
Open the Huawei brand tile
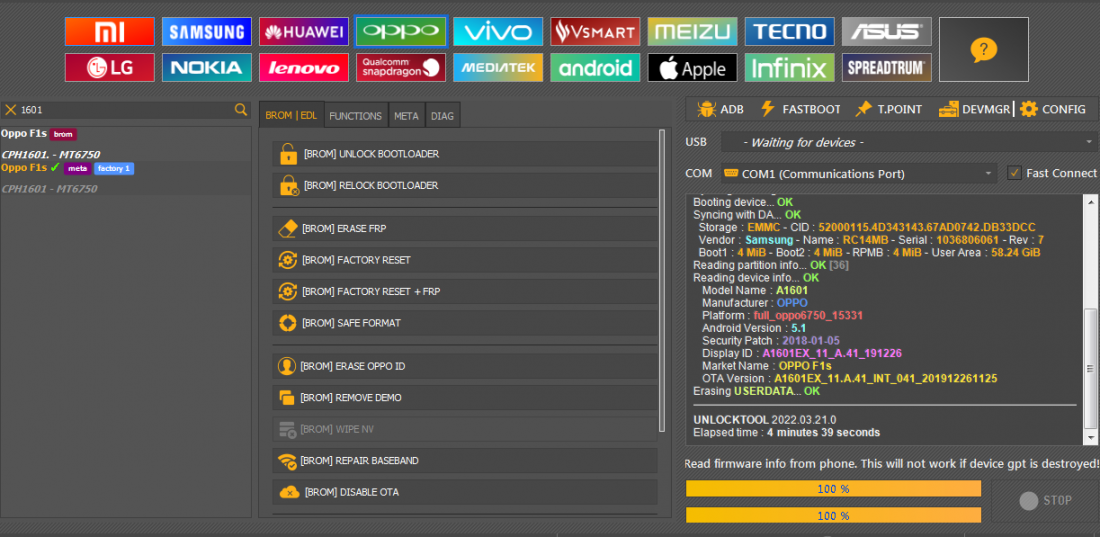pos(304,32)
